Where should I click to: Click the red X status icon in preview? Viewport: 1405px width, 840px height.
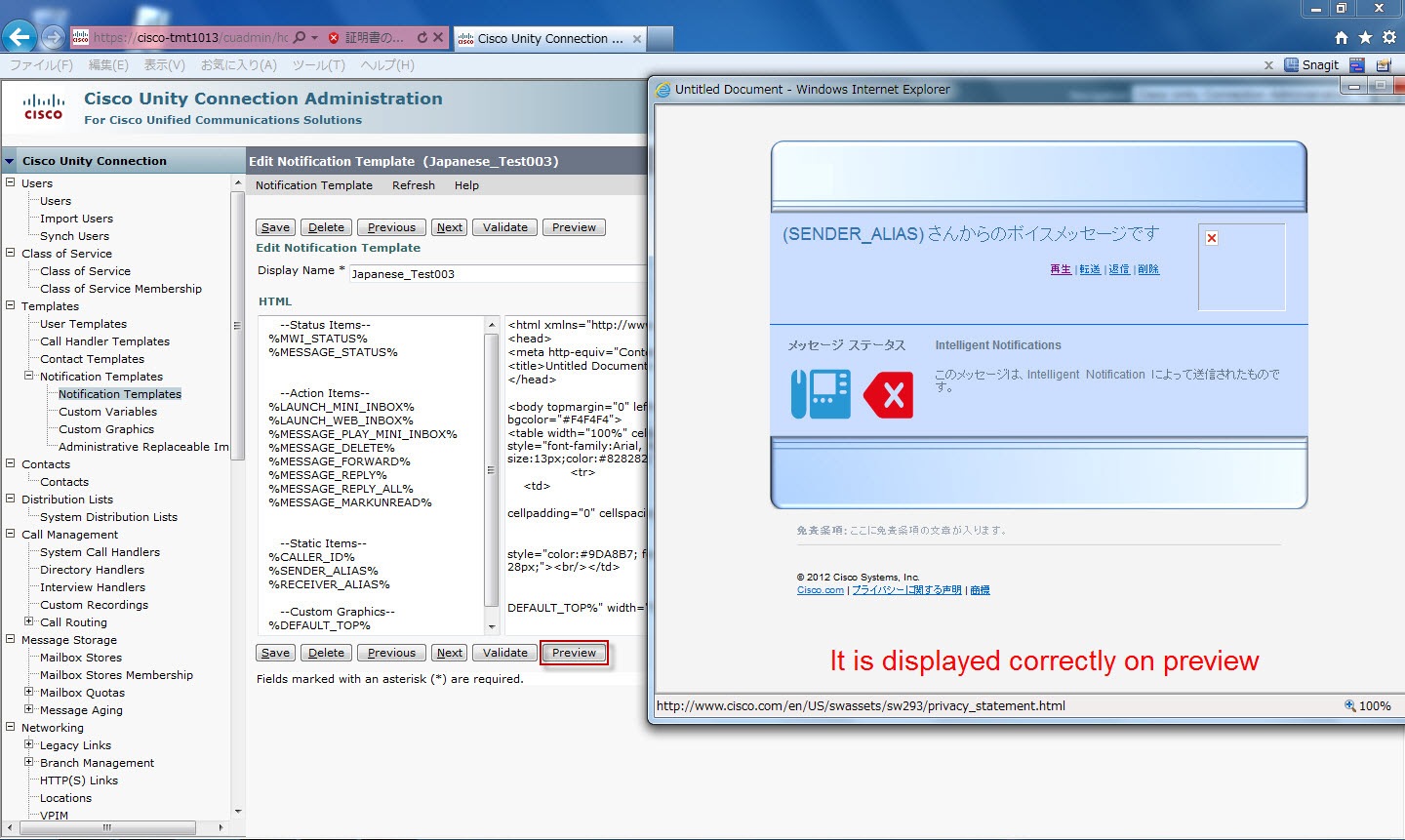coord(889,394)
